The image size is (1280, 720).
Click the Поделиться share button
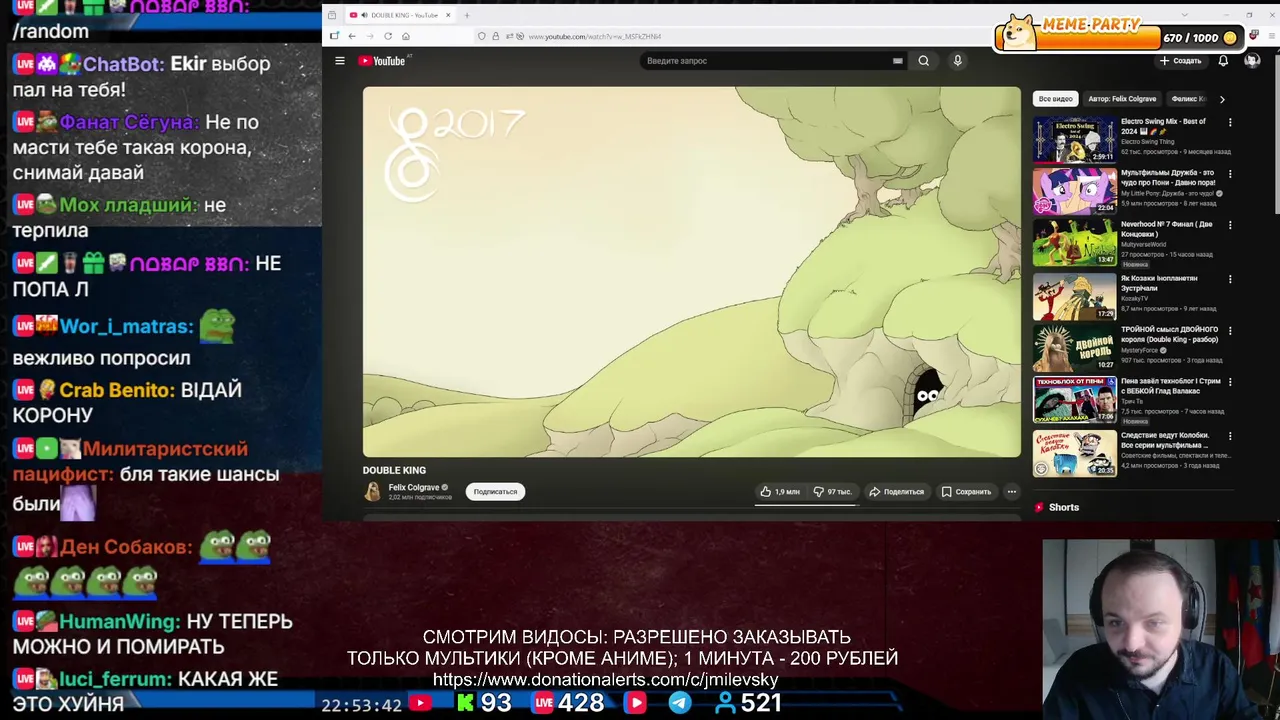coord(897,492)
